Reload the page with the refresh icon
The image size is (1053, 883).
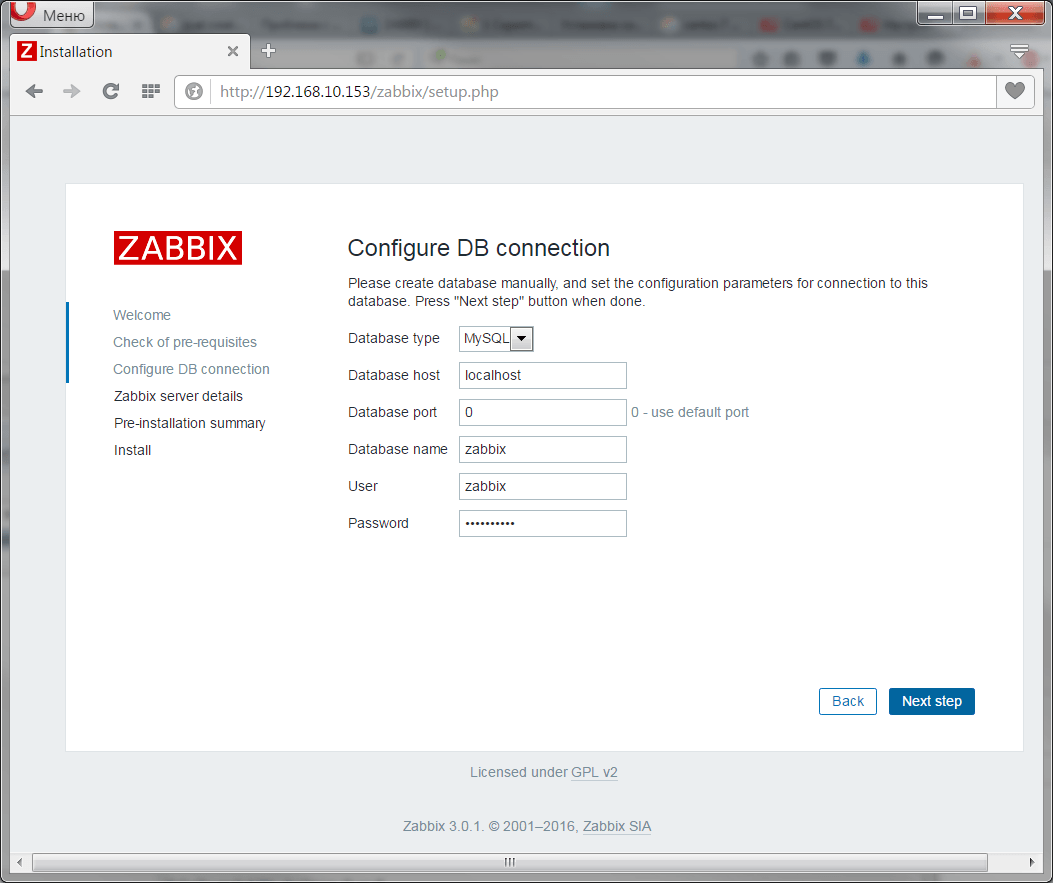(111, 91)
